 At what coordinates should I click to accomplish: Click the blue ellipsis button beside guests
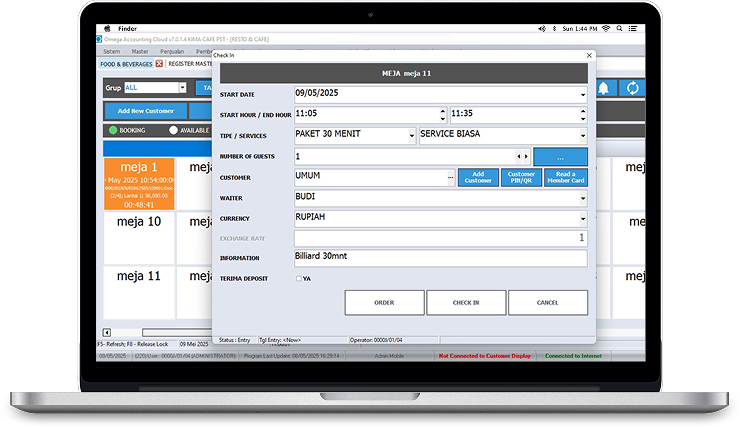click(x=560, y=157)
